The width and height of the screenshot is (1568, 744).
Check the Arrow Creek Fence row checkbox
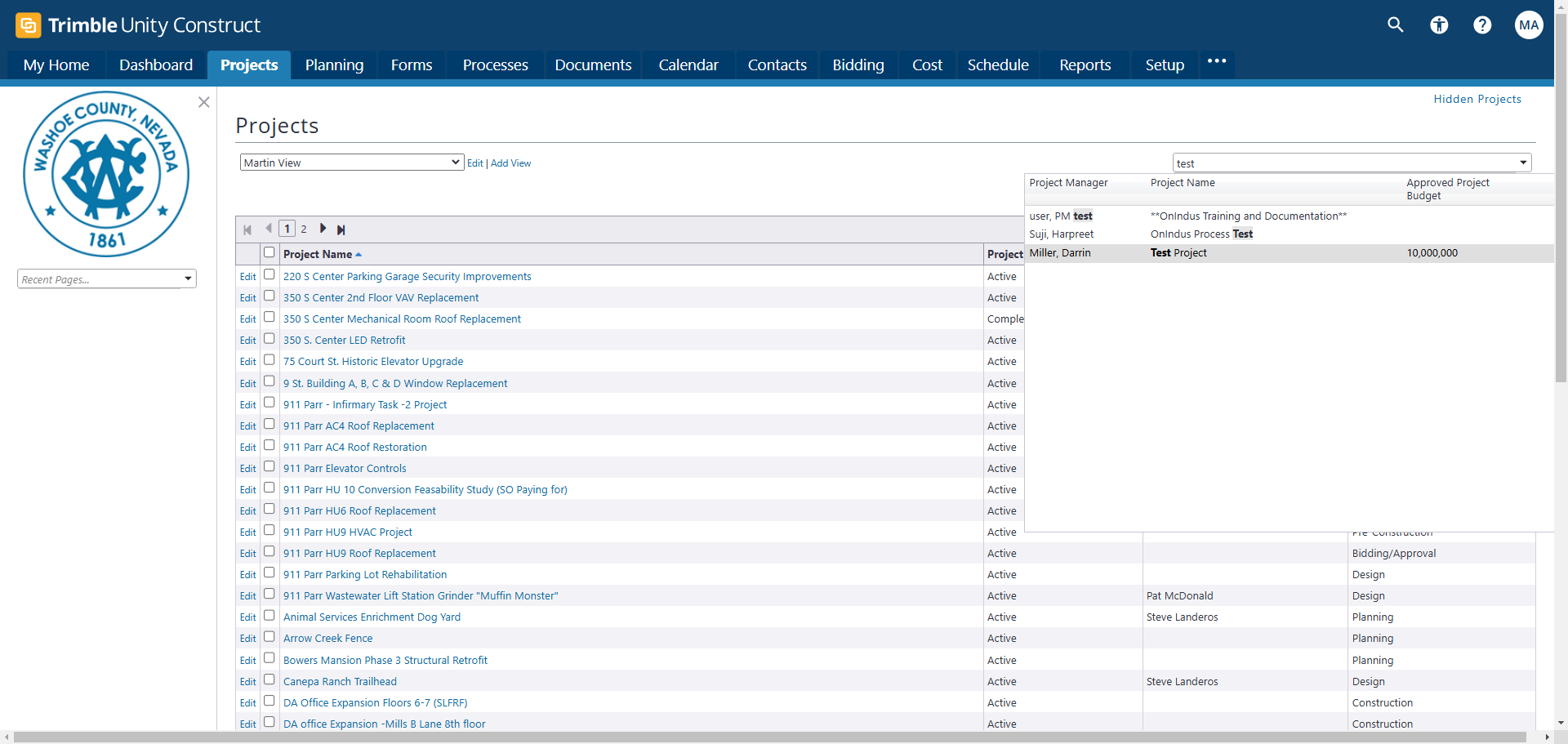pos(269,636)
